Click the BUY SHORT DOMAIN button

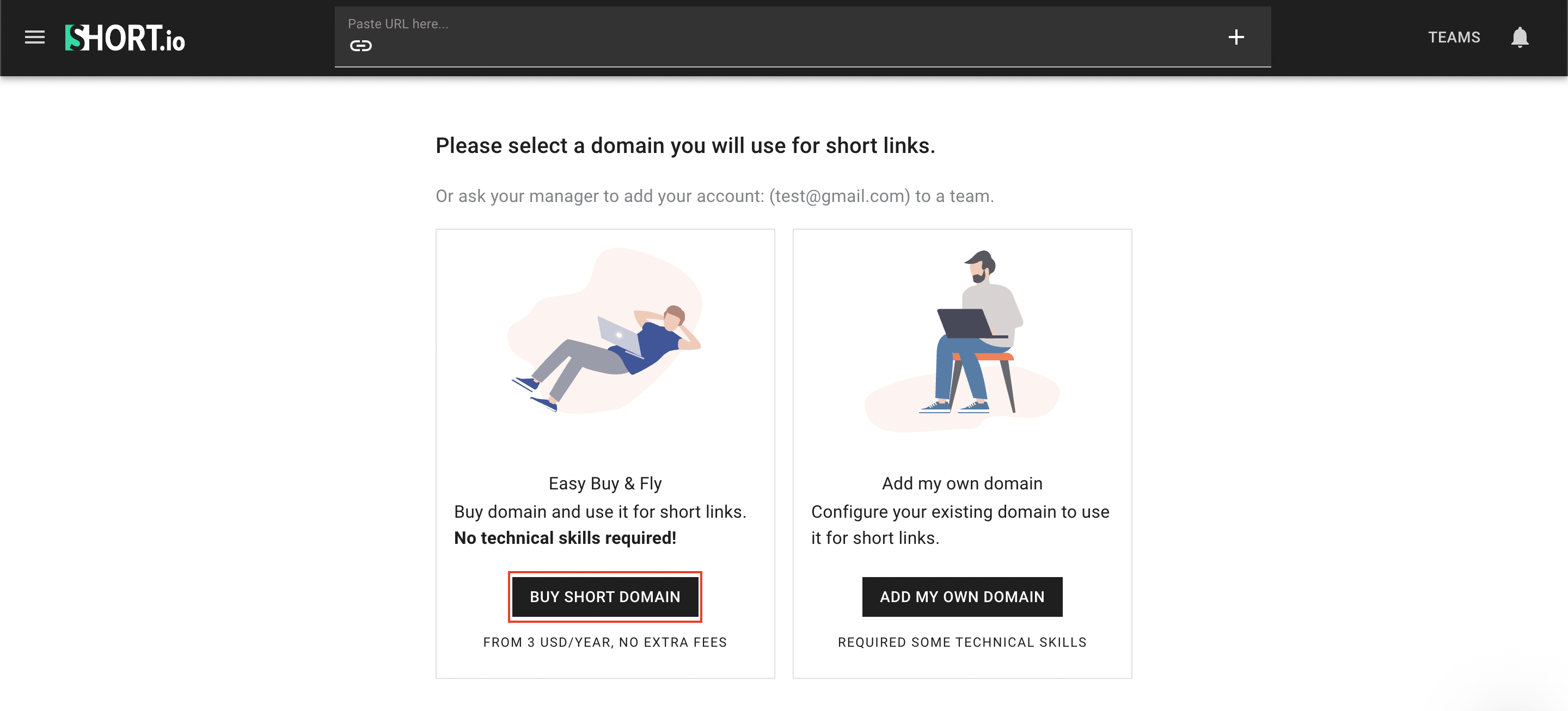tap(604, 597)
